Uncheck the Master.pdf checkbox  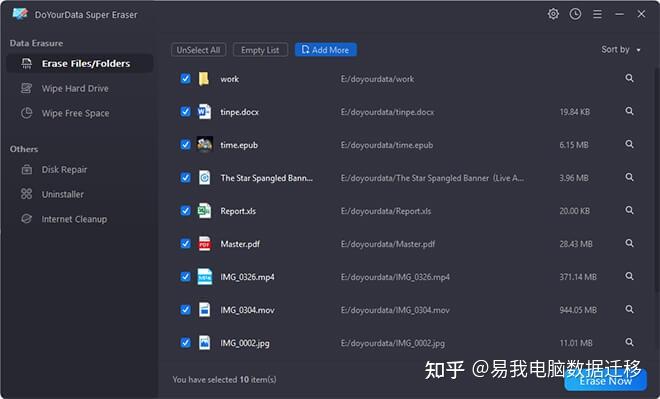185,244
